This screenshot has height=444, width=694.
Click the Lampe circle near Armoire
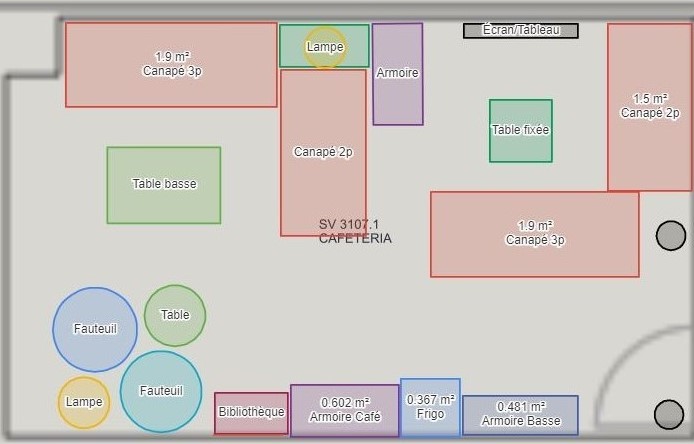pos(325,47)
